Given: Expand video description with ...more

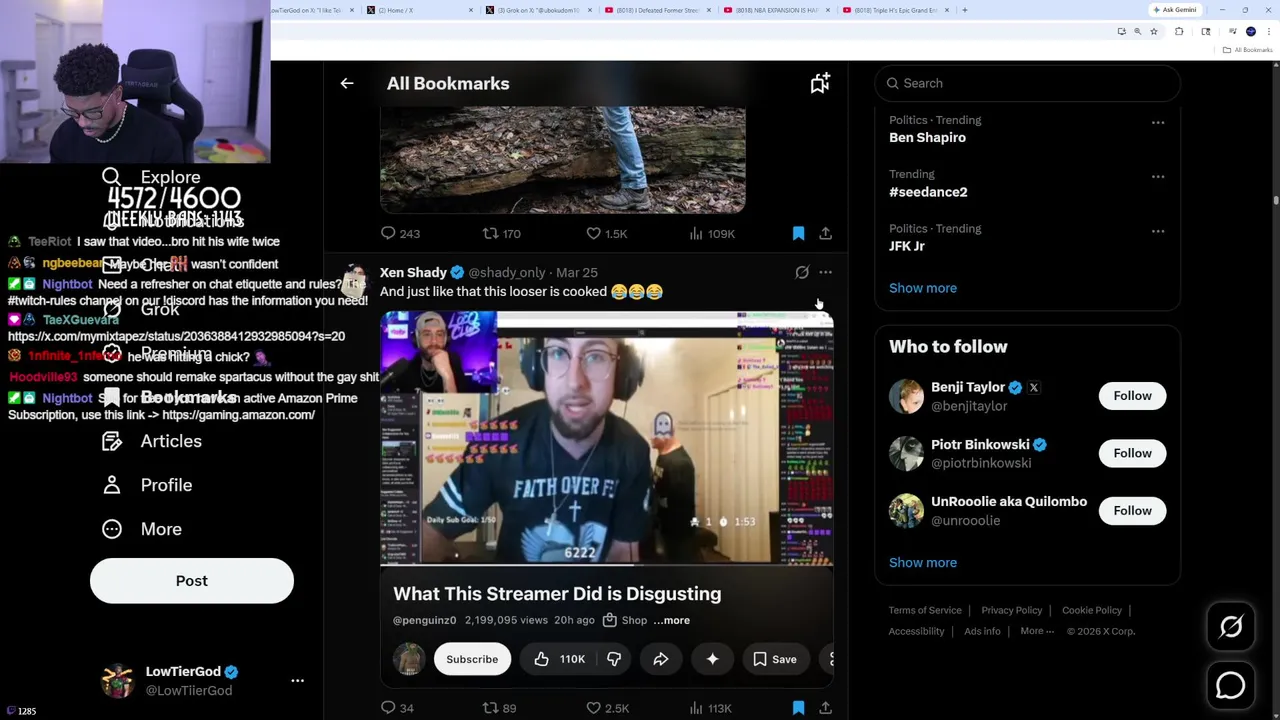Looking at the screenshot, I should click(x=672, y=620).
